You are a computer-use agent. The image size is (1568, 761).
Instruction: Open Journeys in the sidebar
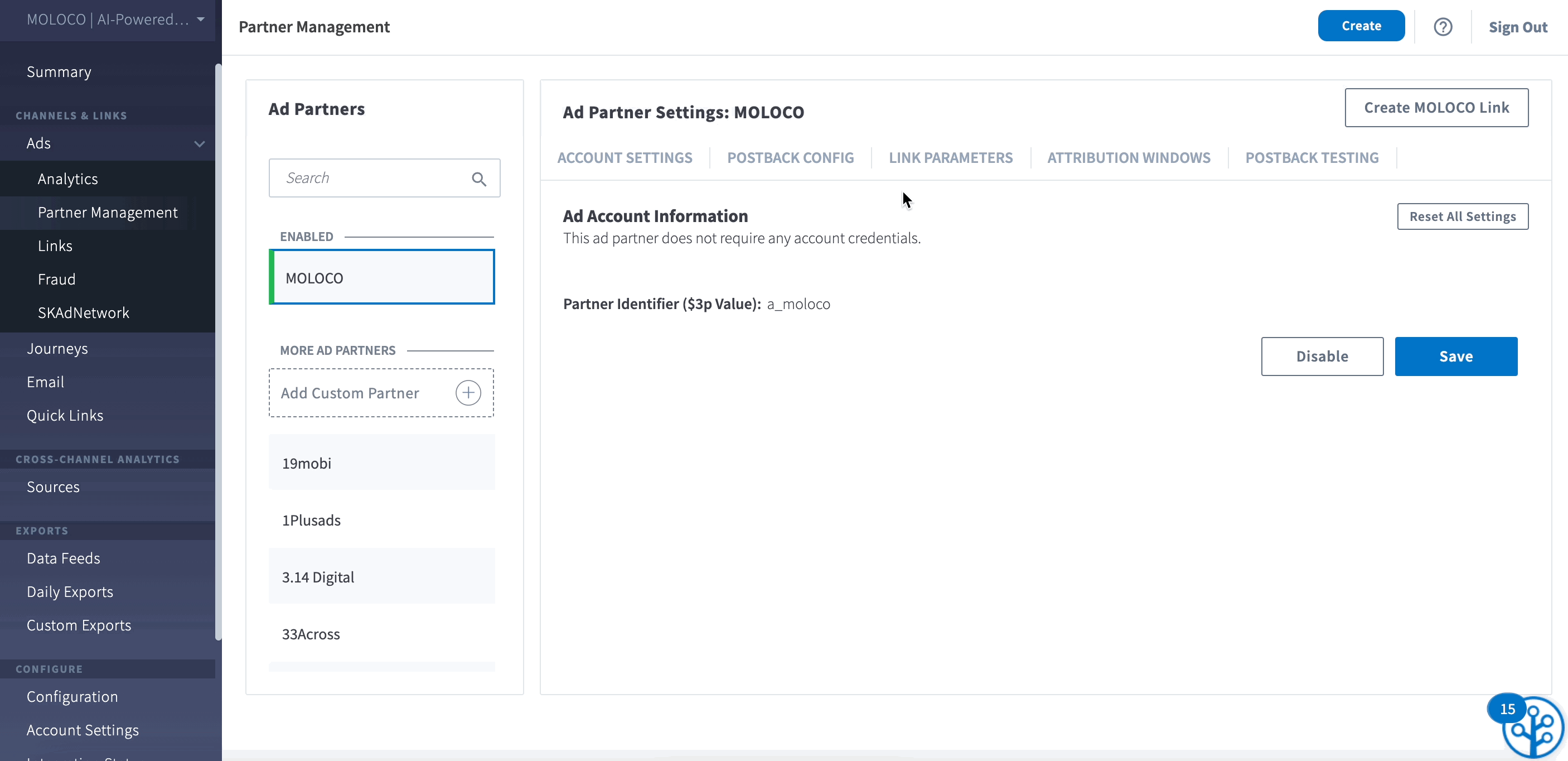pyautogui.click(x=57, y=349)
